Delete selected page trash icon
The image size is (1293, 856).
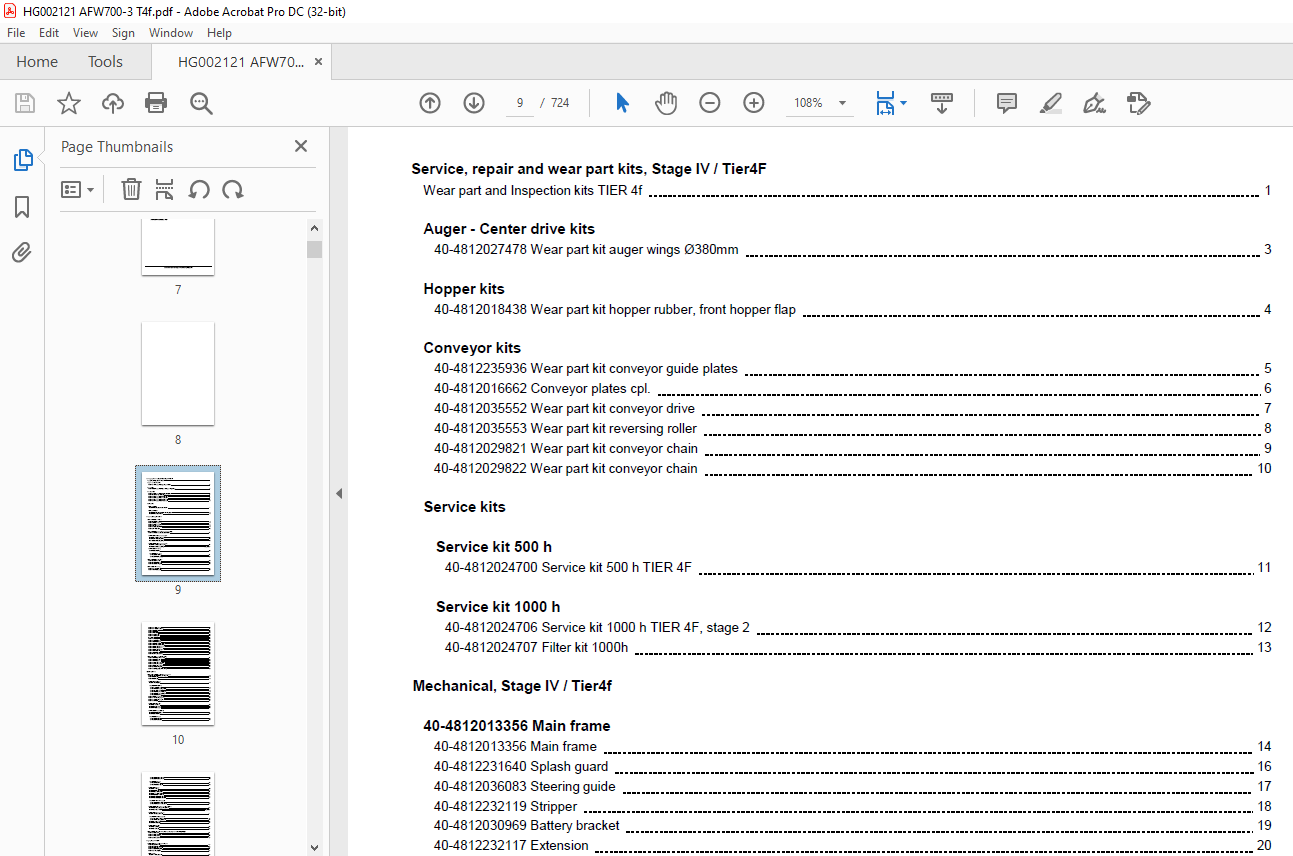131,189
